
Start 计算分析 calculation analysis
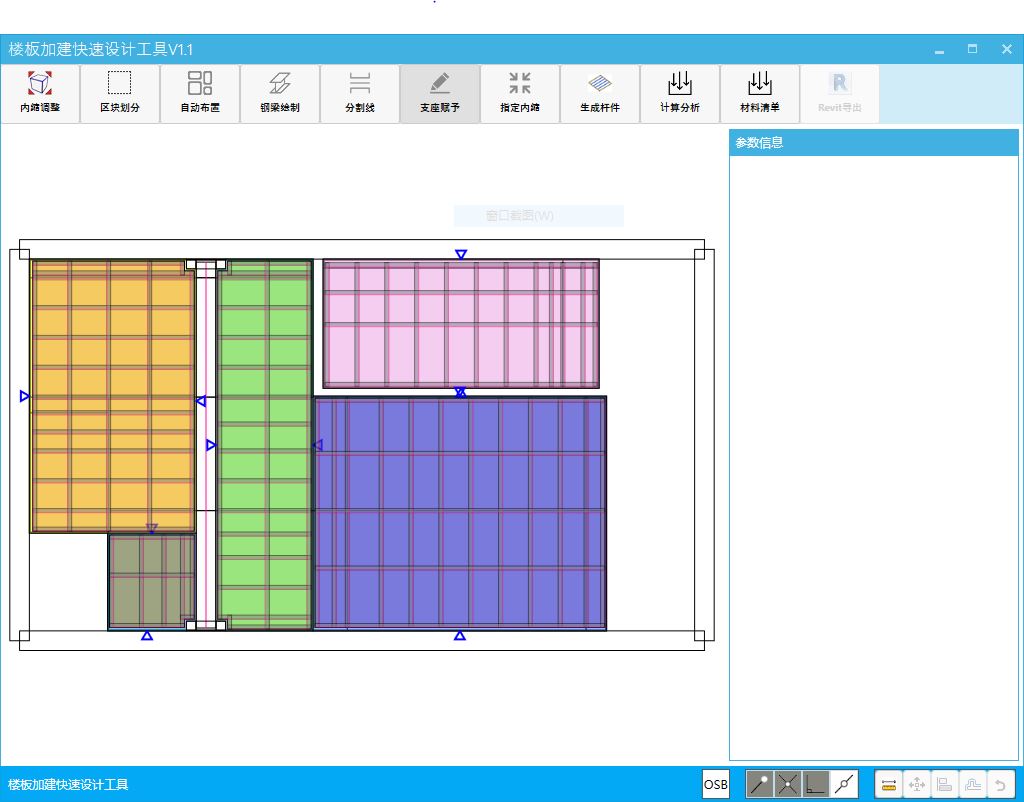(680, 94)
